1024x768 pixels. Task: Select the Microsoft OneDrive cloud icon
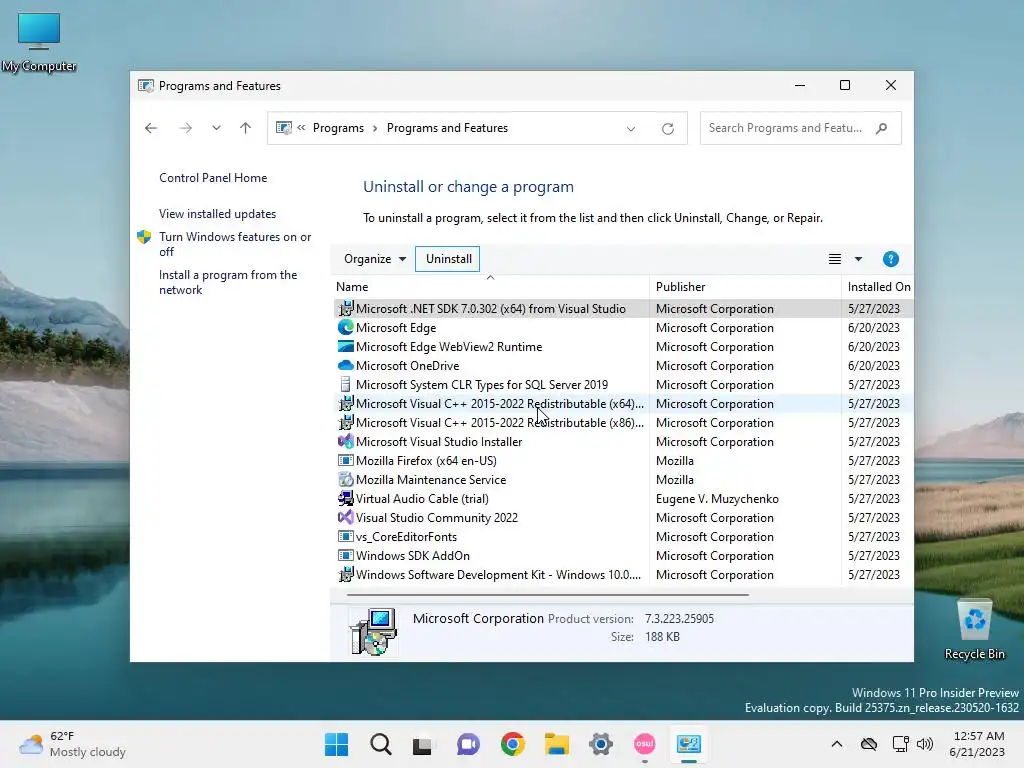345,366
